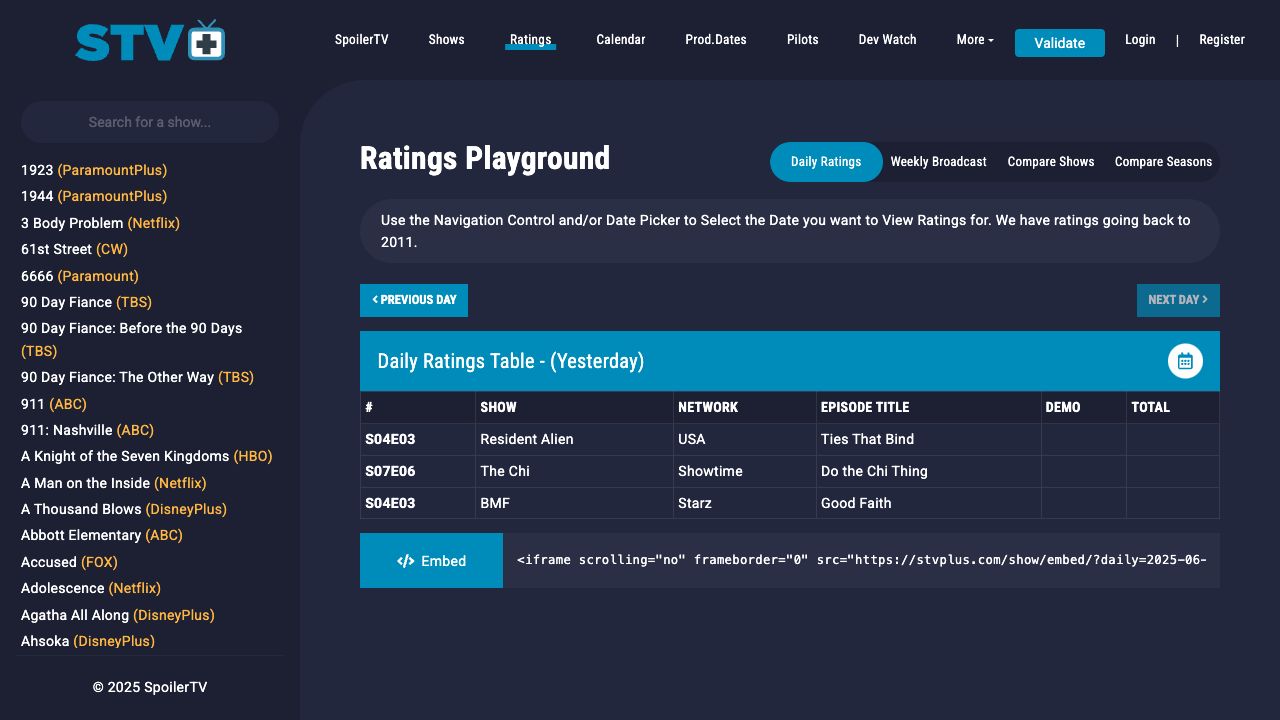Open the Dev Watch menu item
Image resolution: width=1280 pixels, height=720 pixels.
tap(887, 40)
